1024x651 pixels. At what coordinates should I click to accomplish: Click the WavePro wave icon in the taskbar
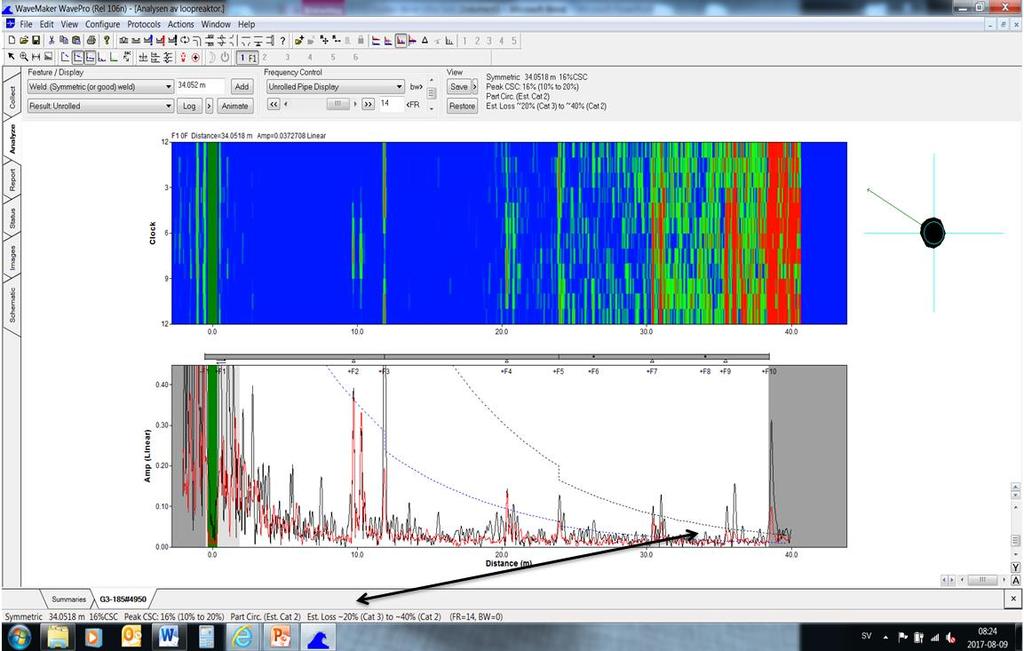(x=318, y=636)
